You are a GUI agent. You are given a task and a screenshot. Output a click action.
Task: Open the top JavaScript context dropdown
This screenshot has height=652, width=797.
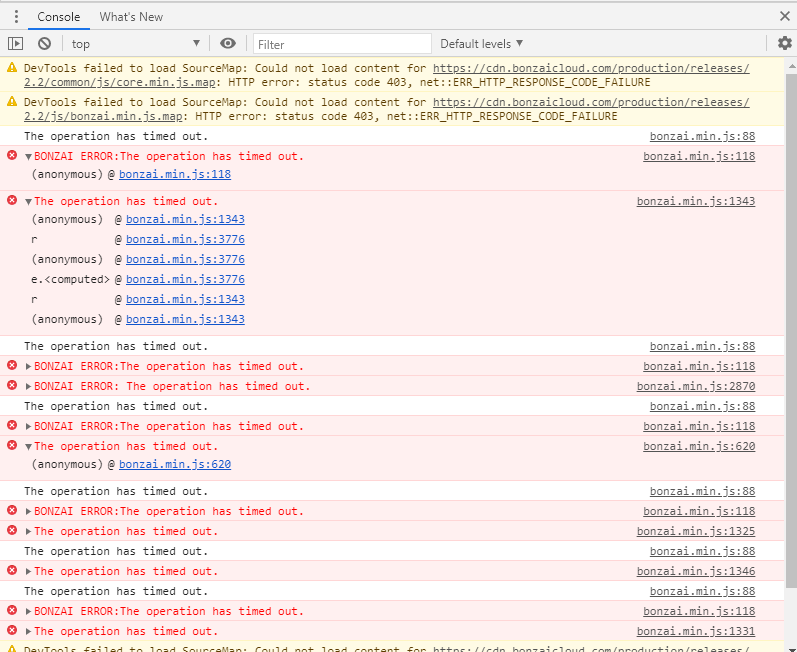(135, 44)
